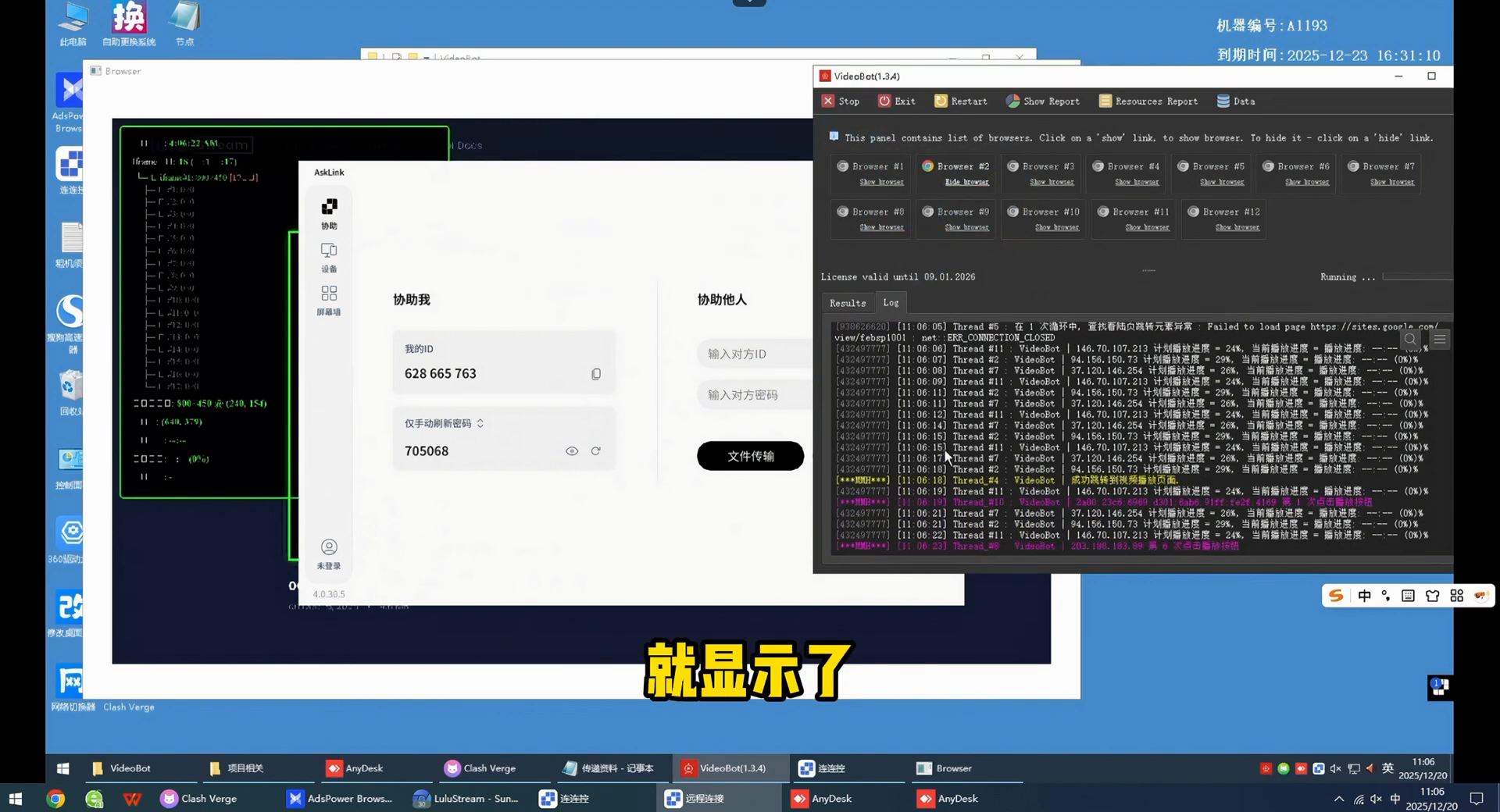Show hidden system tray icons chevron
The image size is (1500, 812).
[x=1339, y=799]
